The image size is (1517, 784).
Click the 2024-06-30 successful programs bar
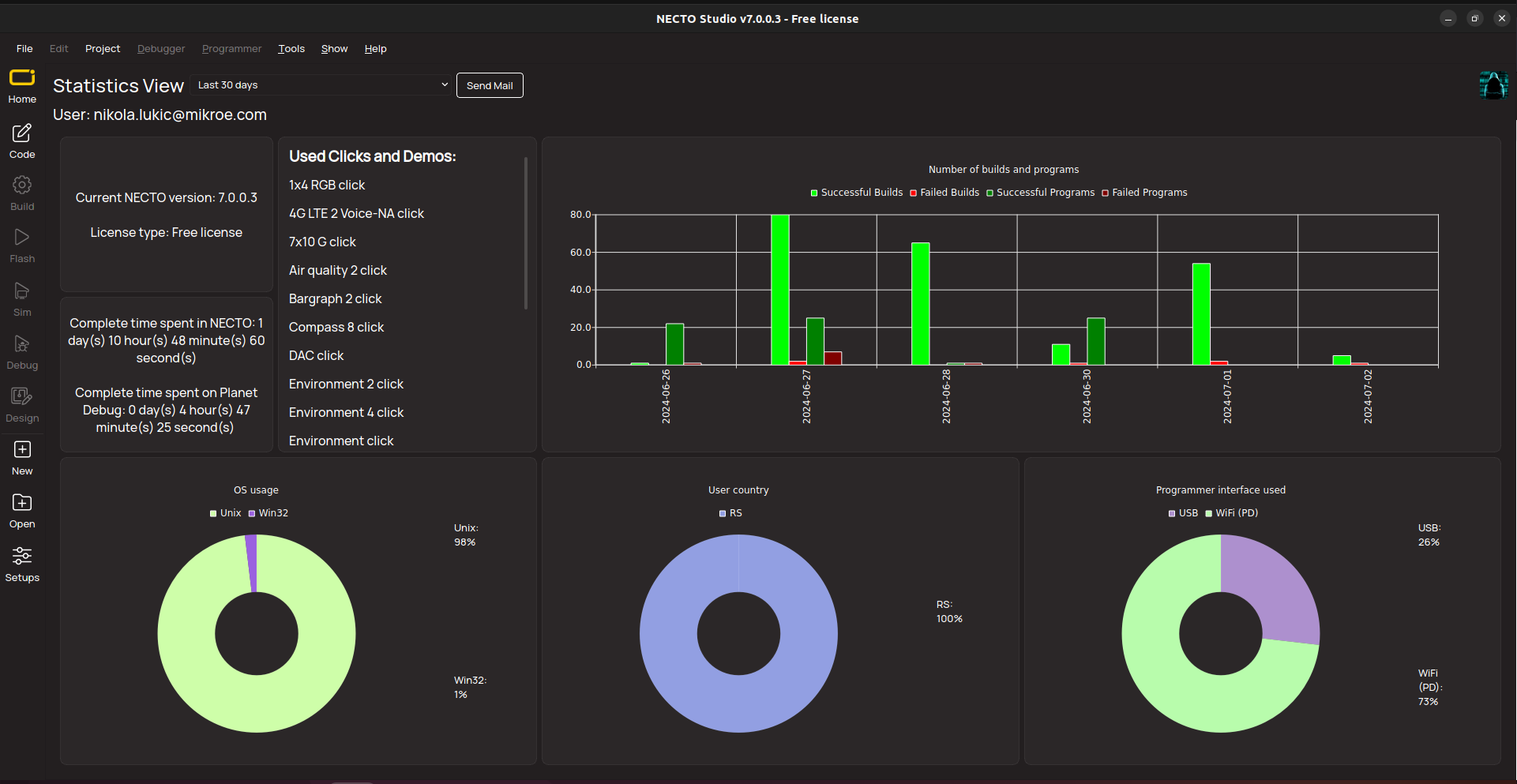tap(1096, 342)
